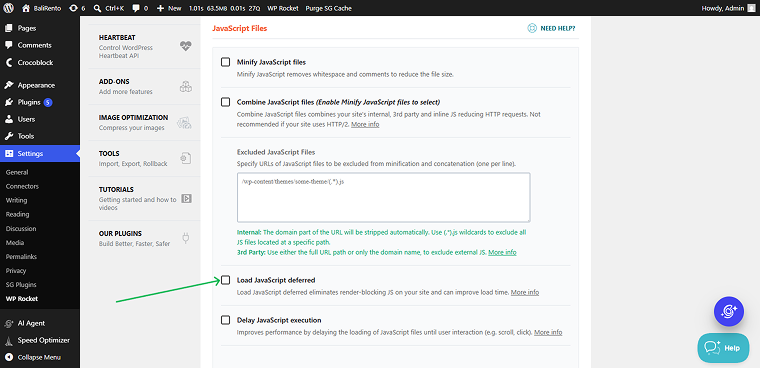Open the Our Plugins tab
Viewport: 760px width, 368px height.
coord(145,238)
